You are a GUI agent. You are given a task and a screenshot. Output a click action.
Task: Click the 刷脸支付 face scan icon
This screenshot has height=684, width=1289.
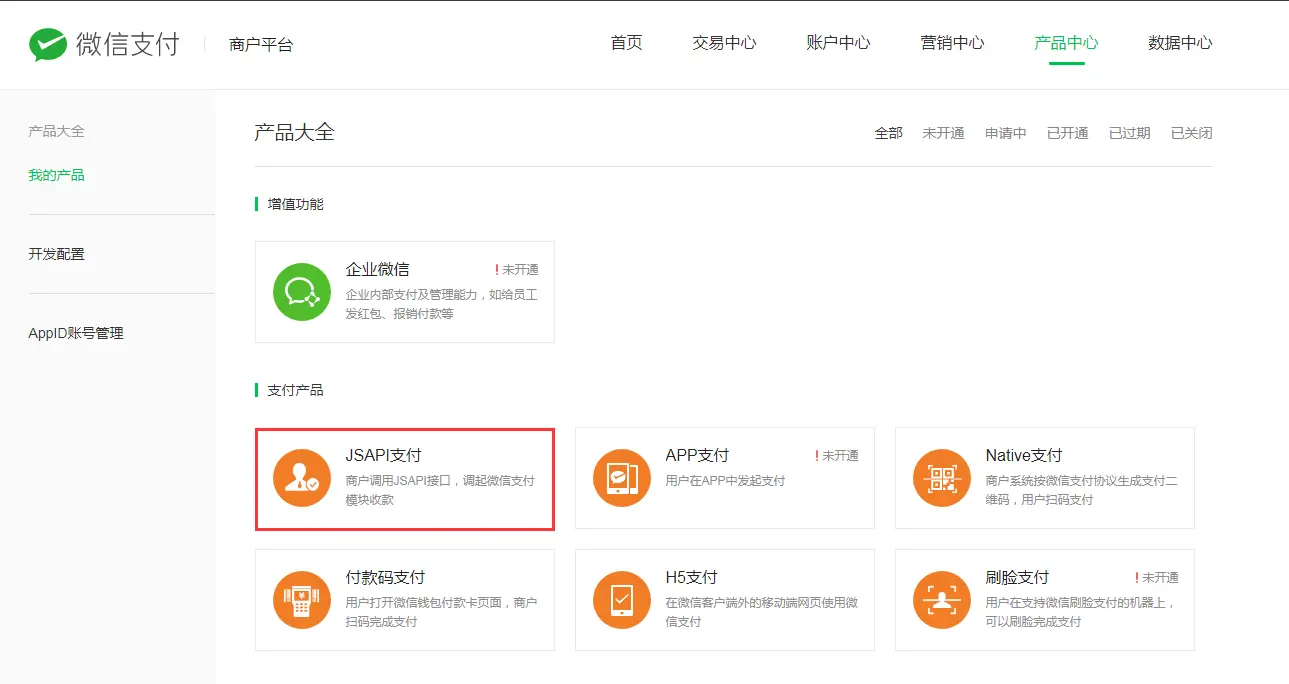942,600
